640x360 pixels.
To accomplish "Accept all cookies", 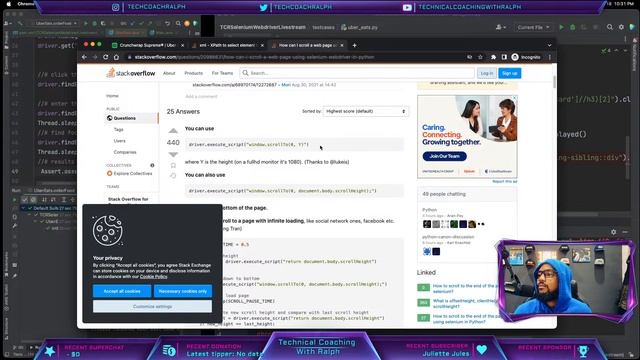I will click(122, 291).
